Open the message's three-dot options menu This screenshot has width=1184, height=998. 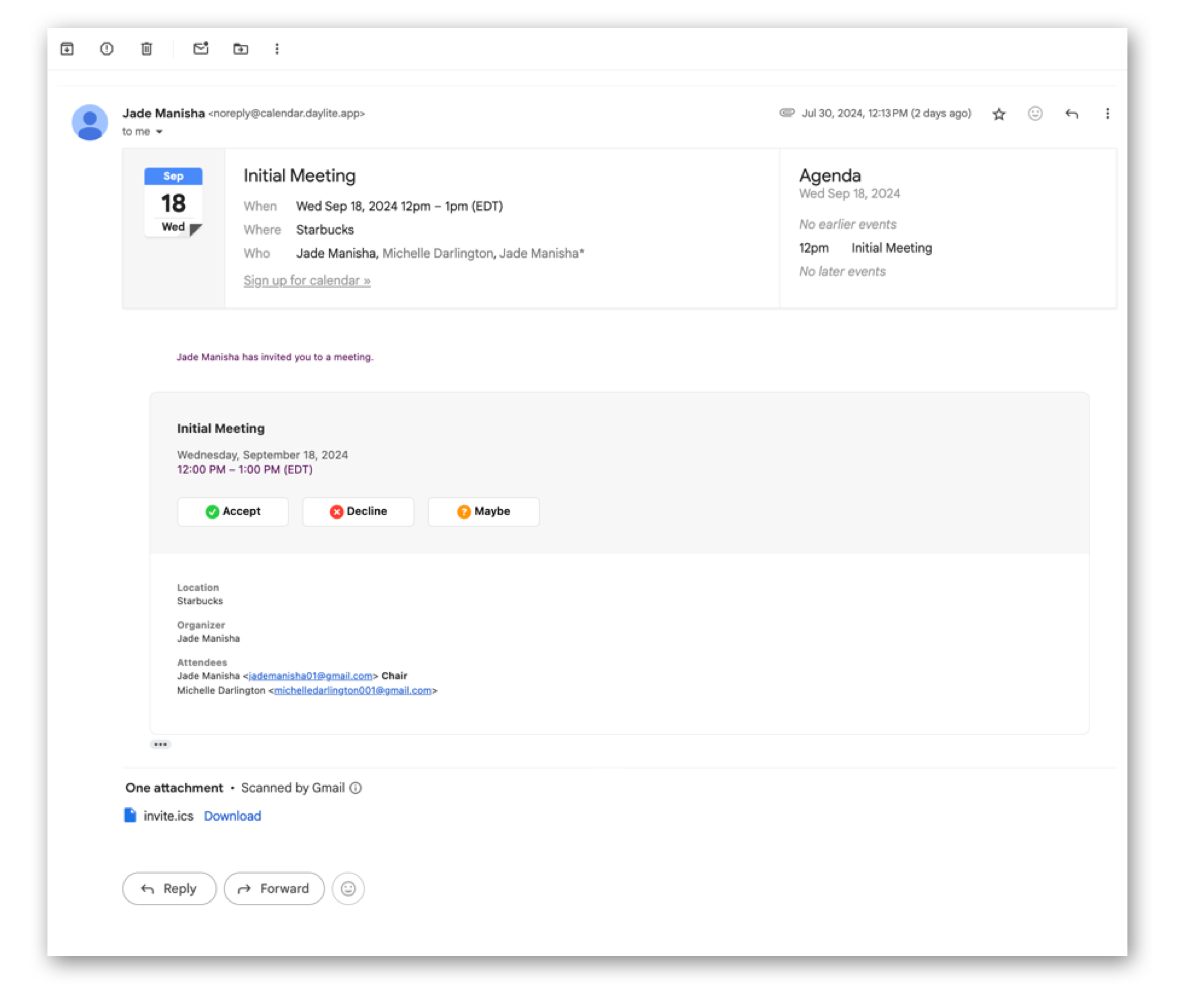[x=1107, y=114]
